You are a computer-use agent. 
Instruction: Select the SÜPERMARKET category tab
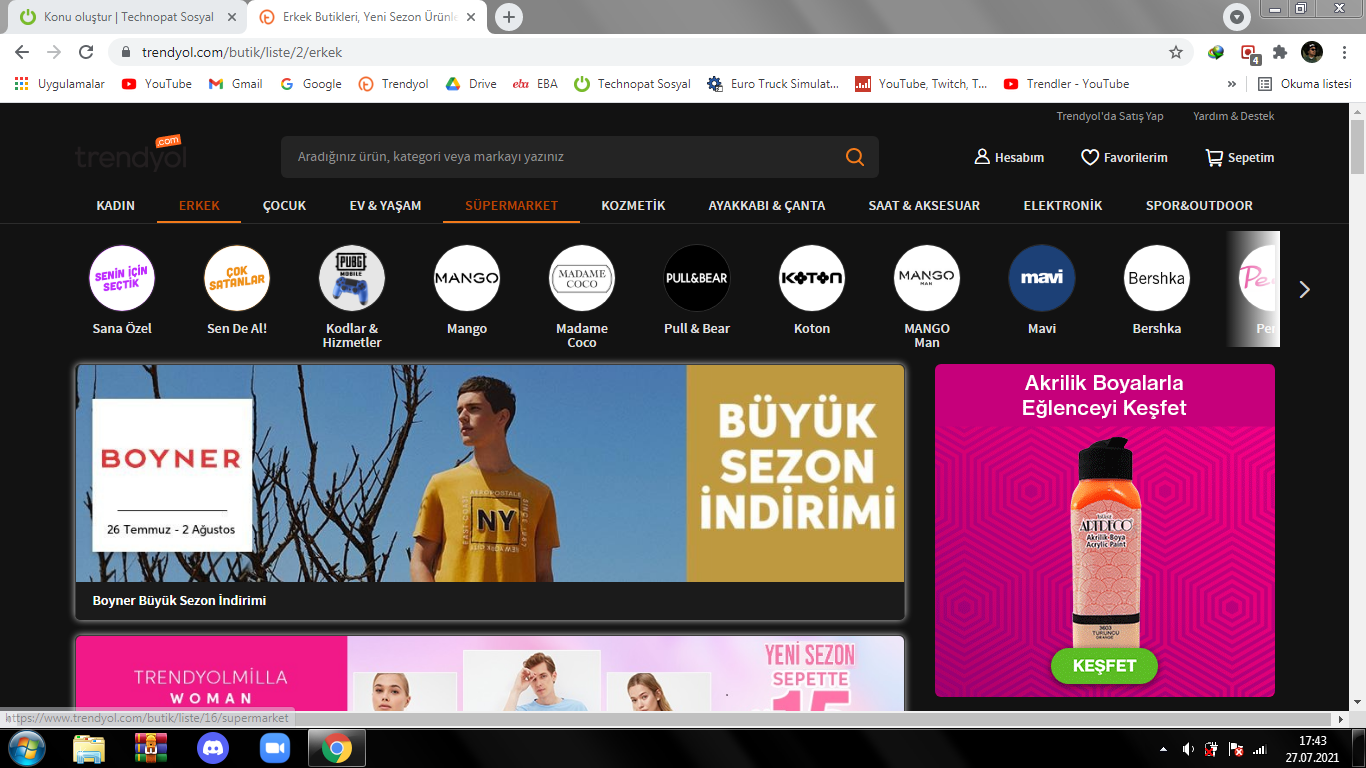pyautogui.click(x=512, y=205)
